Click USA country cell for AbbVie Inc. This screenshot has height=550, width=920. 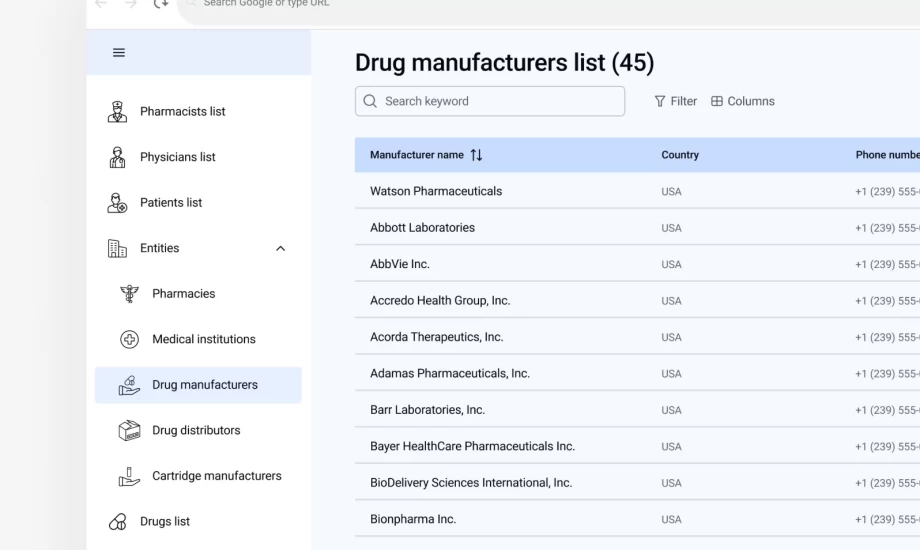(x=671, y=265)
